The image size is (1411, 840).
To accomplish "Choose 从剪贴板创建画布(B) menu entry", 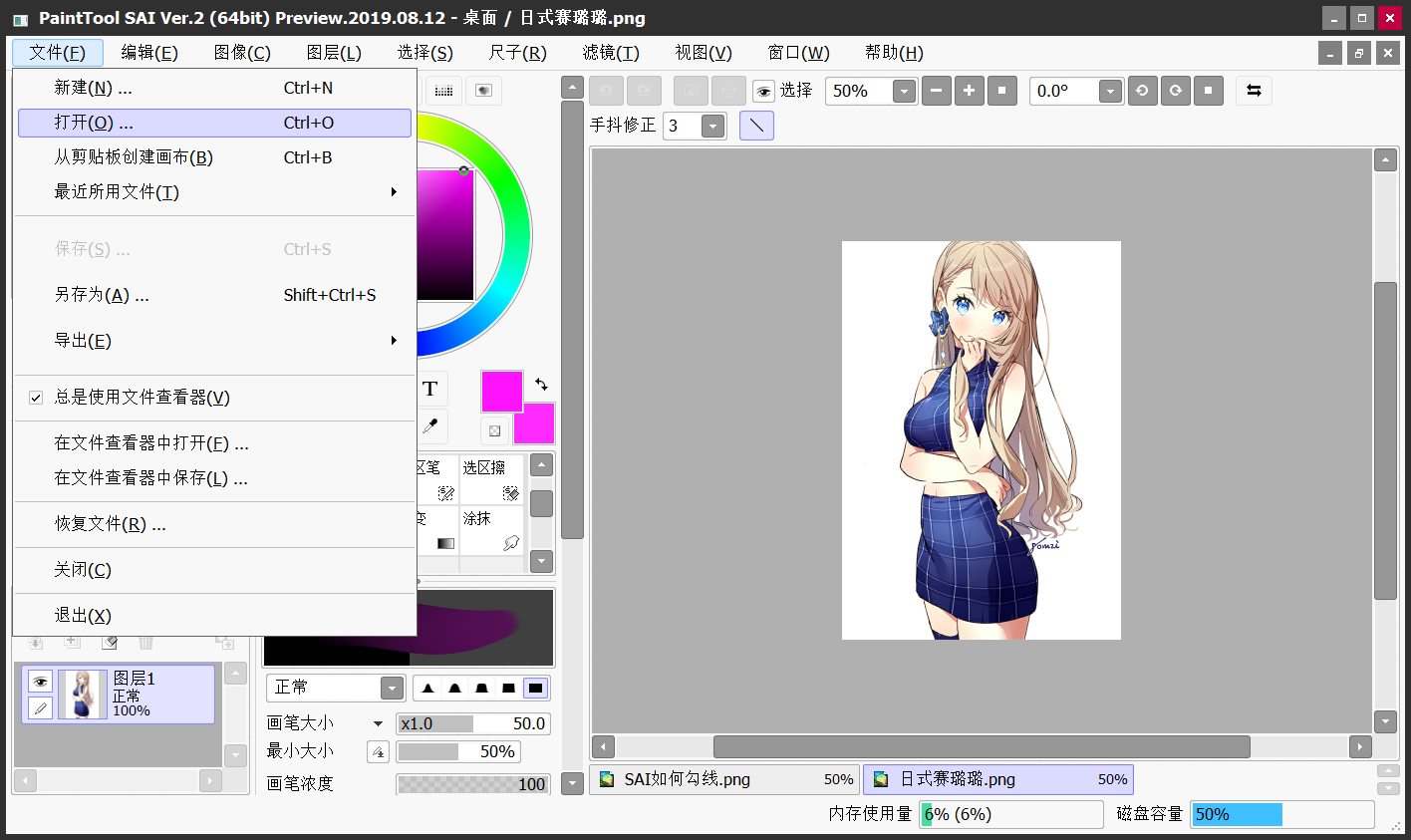I will point(214,157).
